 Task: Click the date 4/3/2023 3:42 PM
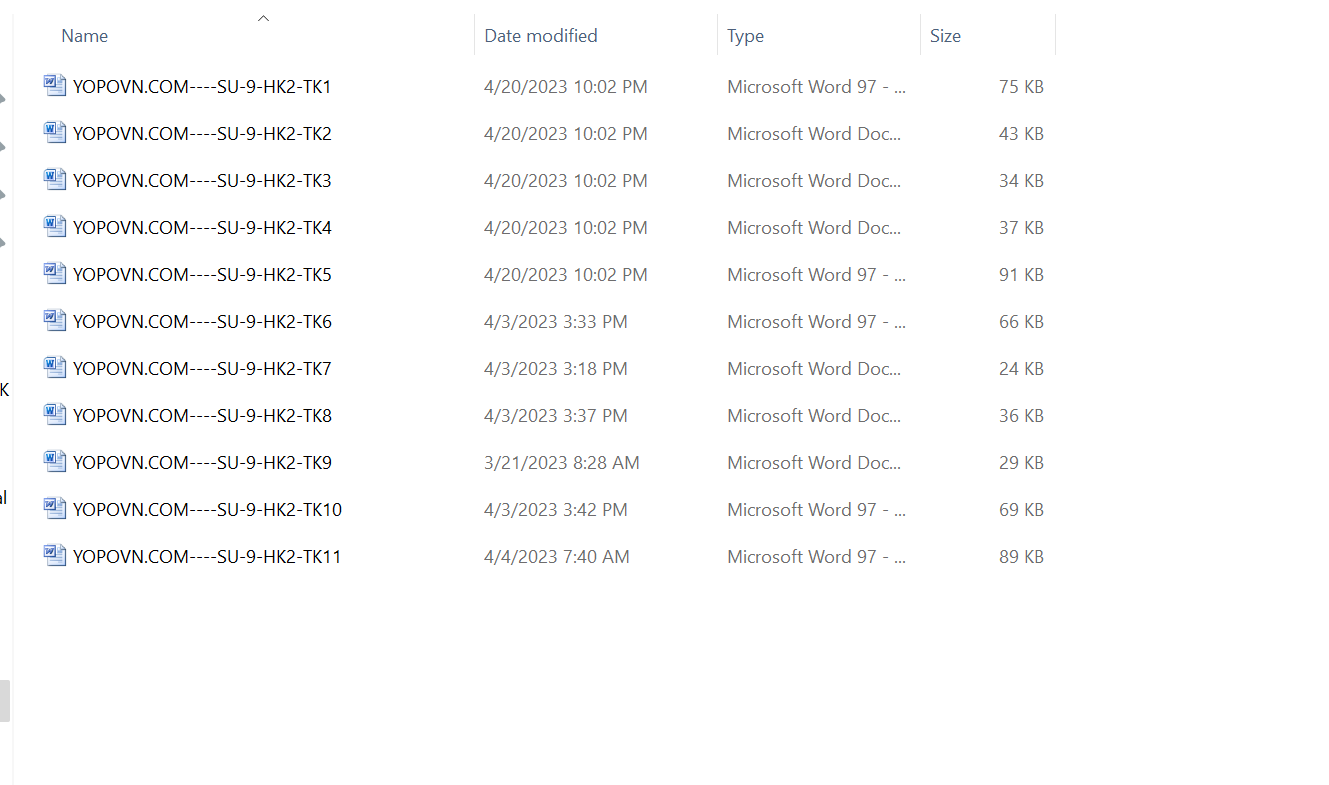click(x=556, y=510)
